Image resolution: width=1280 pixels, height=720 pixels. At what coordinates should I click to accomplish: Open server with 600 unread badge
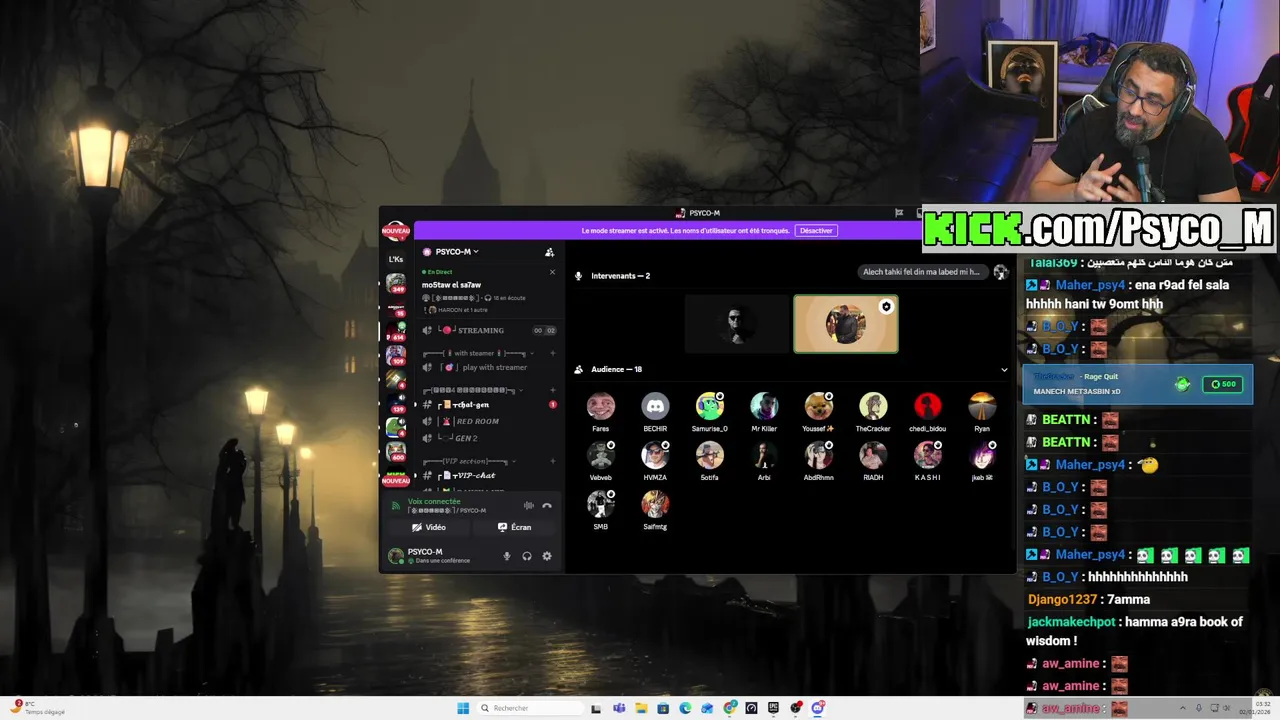click(x=396, y=451)
